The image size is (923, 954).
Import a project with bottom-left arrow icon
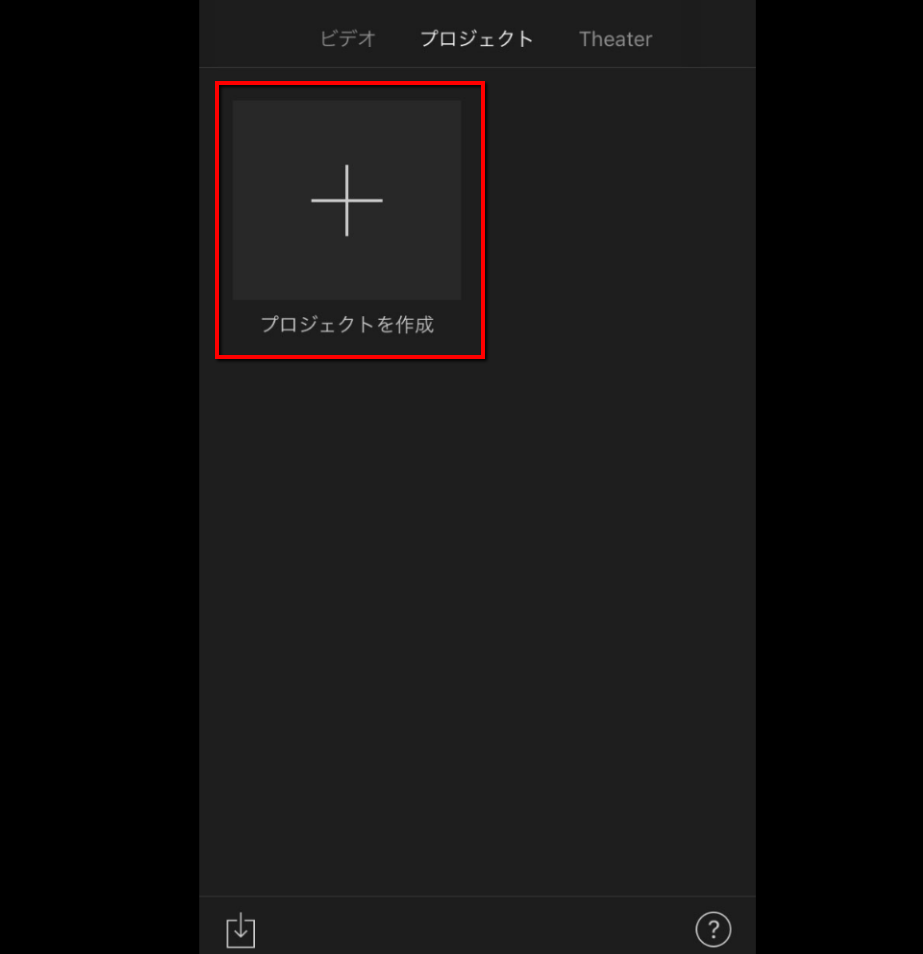[241, 930]
